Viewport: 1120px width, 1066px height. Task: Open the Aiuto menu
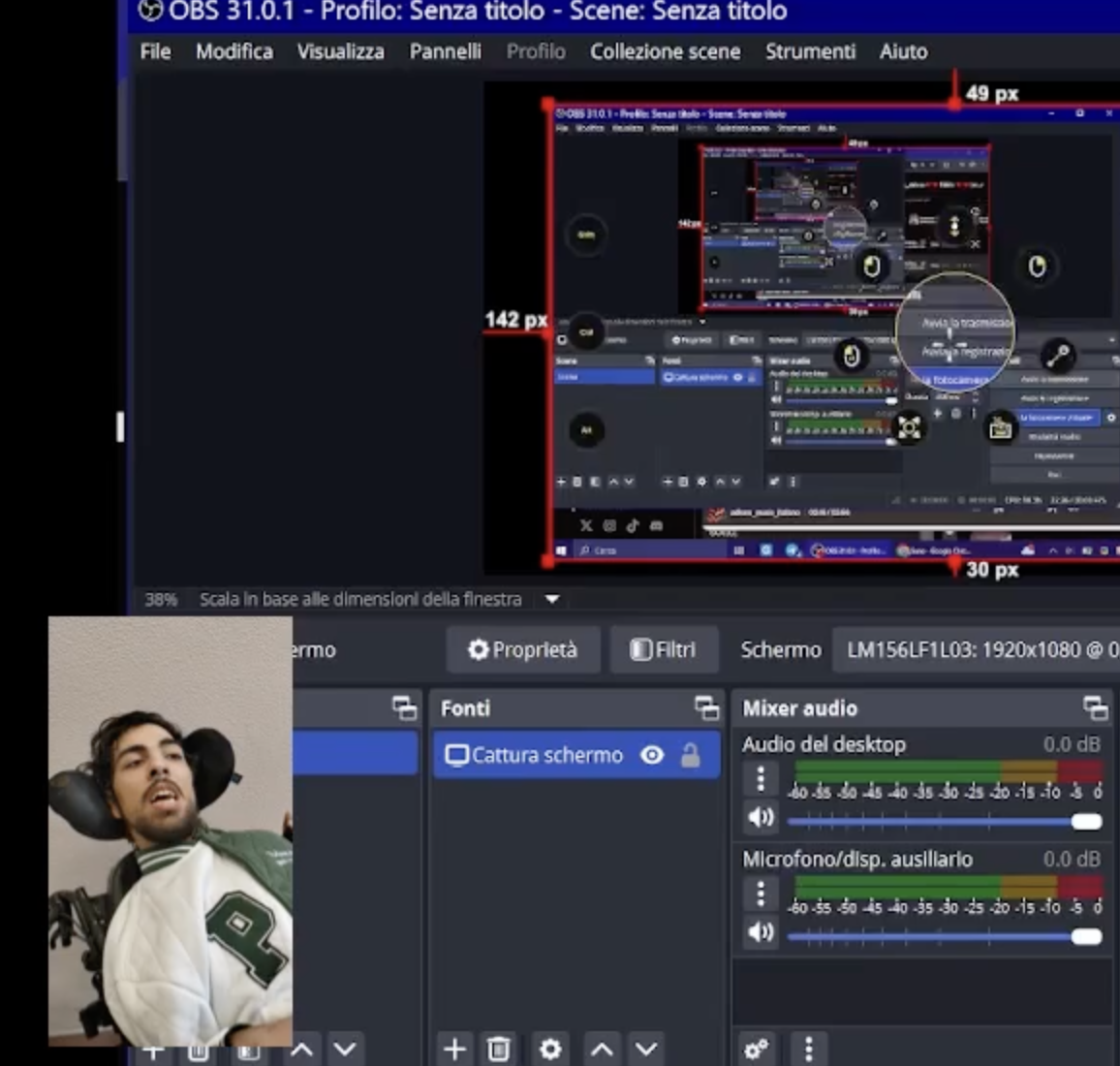point(904,51)
